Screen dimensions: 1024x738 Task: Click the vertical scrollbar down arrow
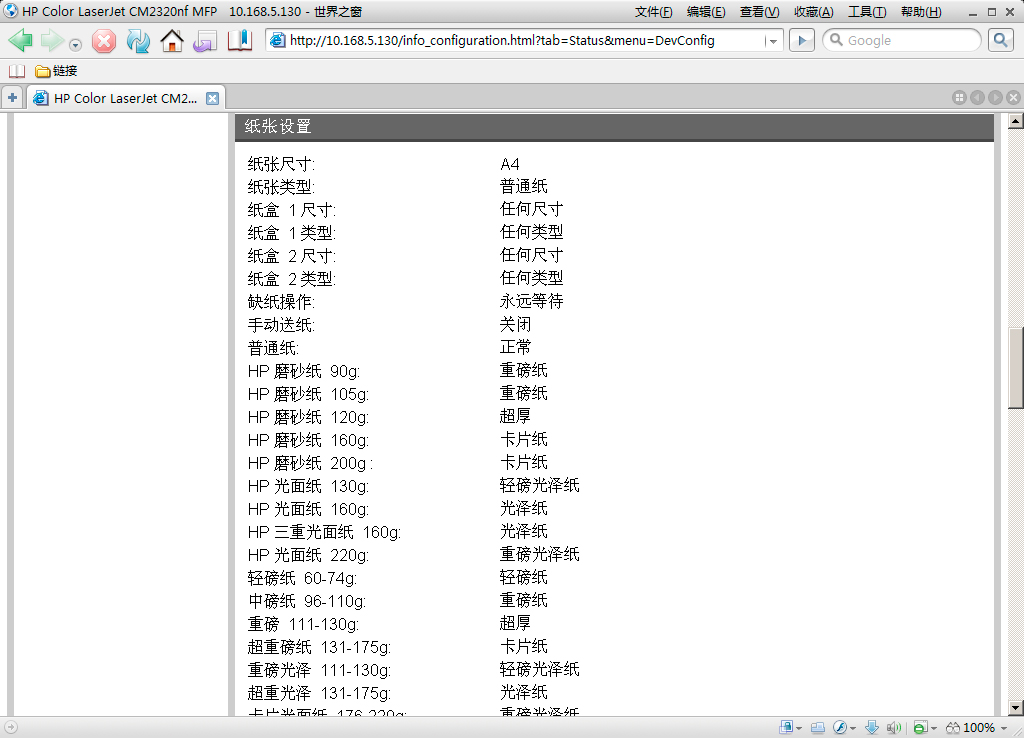tap(1015, 708)
